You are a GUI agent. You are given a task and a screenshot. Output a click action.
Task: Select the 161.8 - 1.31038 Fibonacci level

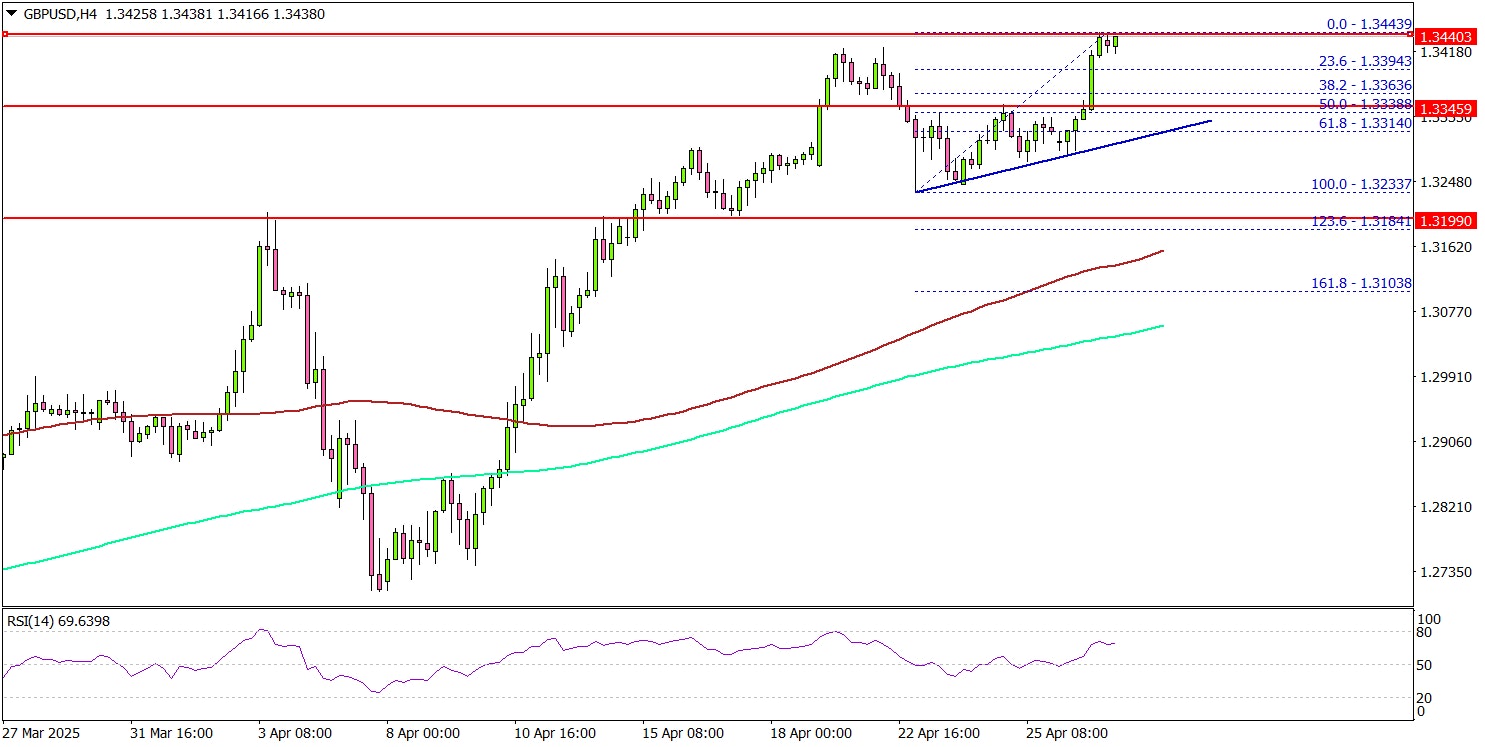point(1361,284)
